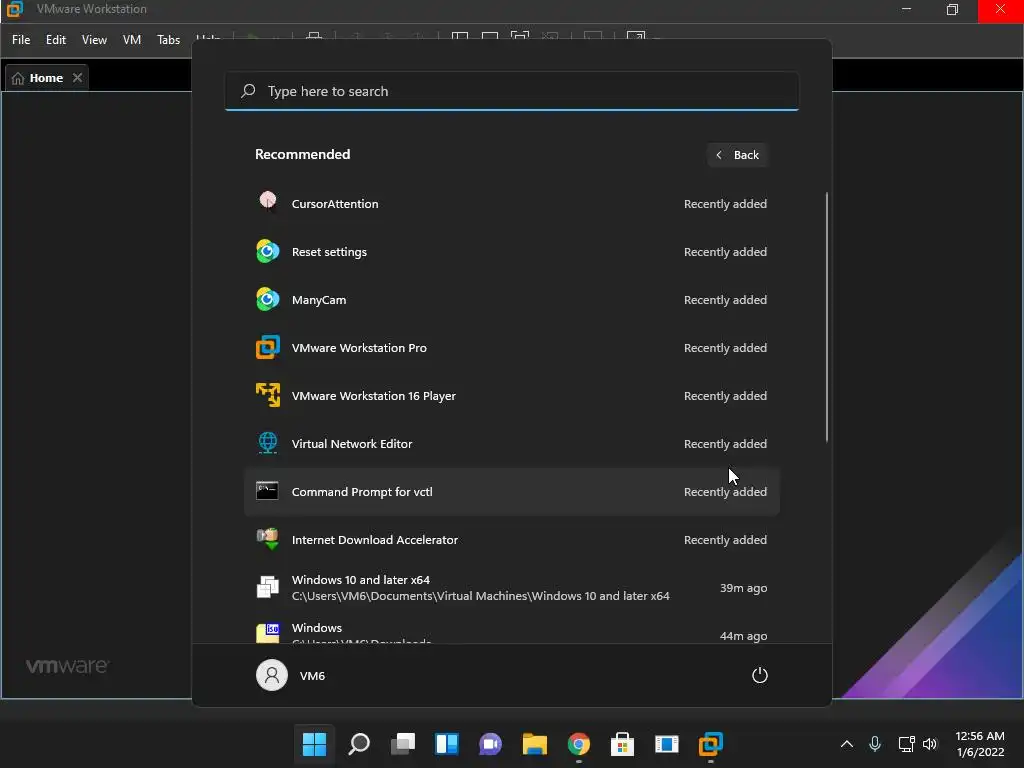The width and height of the screenshot is (1024, 768).
Task: Open the VM menu in VMware Workstation
Action: (x=132, y=40)
